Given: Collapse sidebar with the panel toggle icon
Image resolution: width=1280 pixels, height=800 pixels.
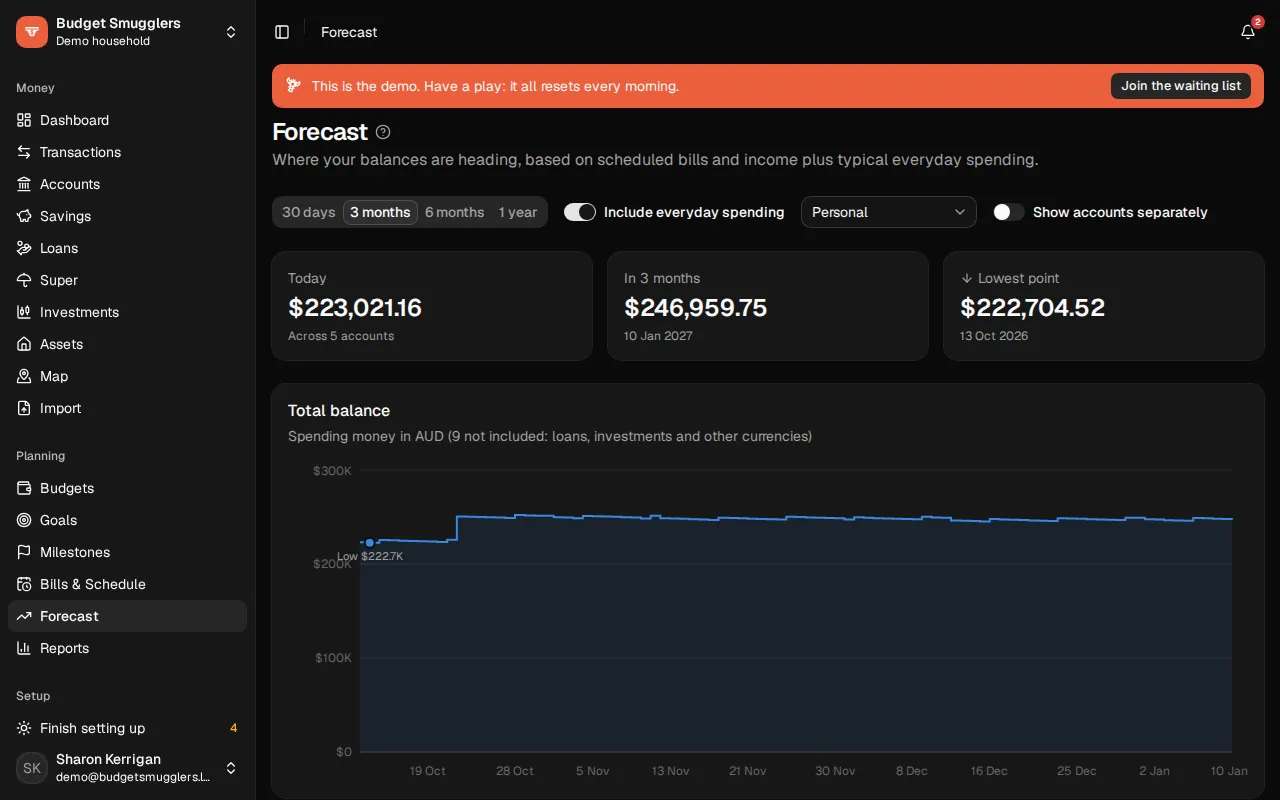Looking at the screenshot, I should [x=282, y=32].
